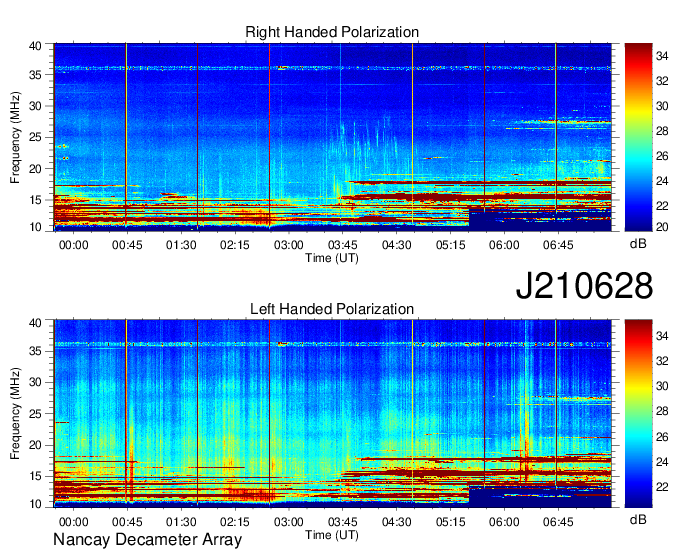Image resolution: width=680 pixels, height=552 pixels.
Task: Click 32 dB tick on Right Handed colorbar
Action: (662, 81)
